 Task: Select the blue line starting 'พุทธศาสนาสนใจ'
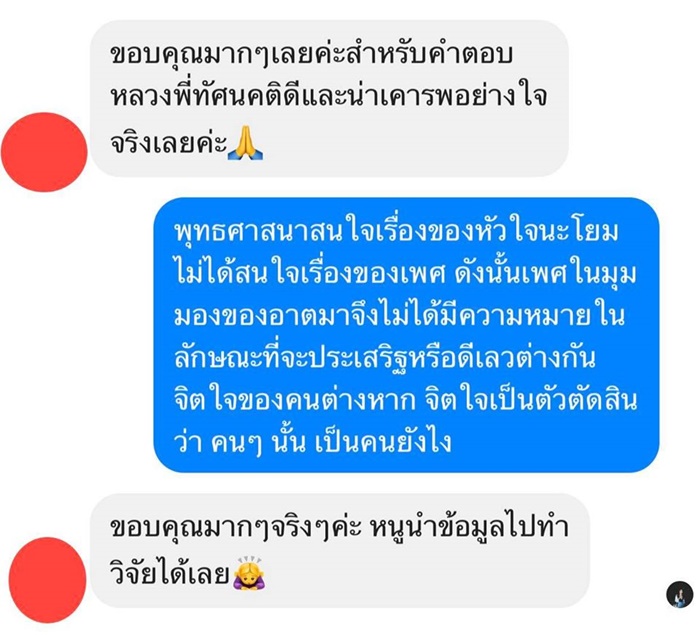point(396,232)
